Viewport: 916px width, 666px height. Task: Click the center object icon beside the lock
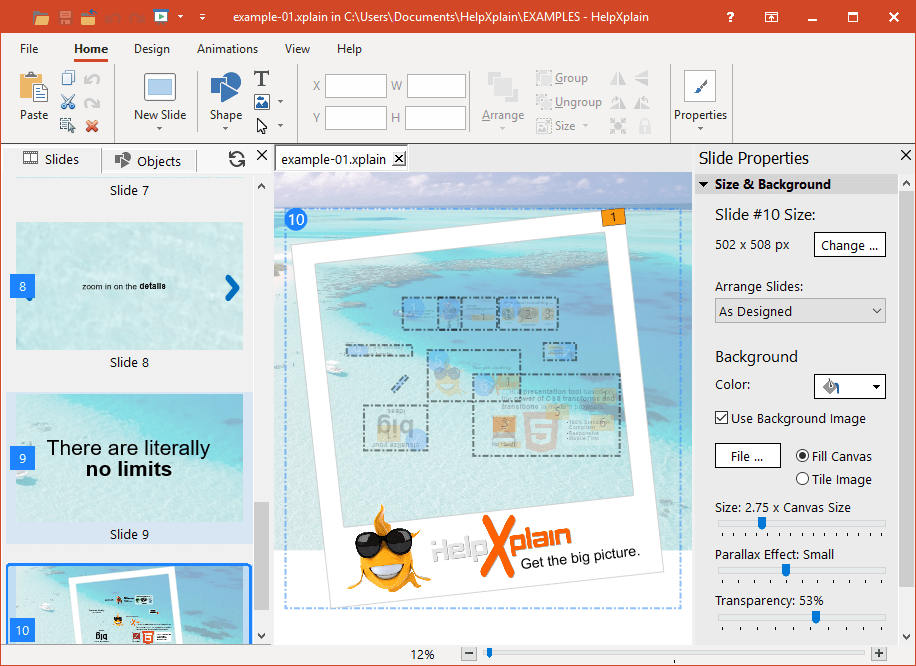618,126
